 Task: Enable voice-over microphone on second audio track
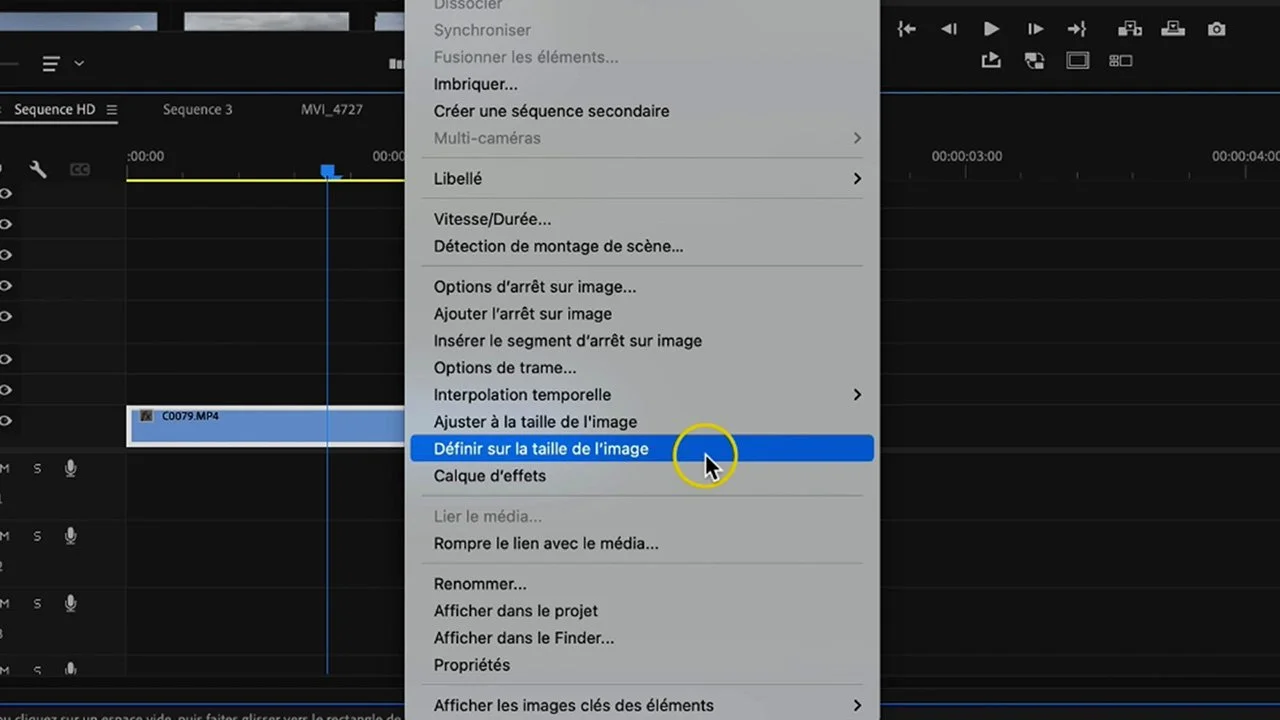click(x=70, y=536)
